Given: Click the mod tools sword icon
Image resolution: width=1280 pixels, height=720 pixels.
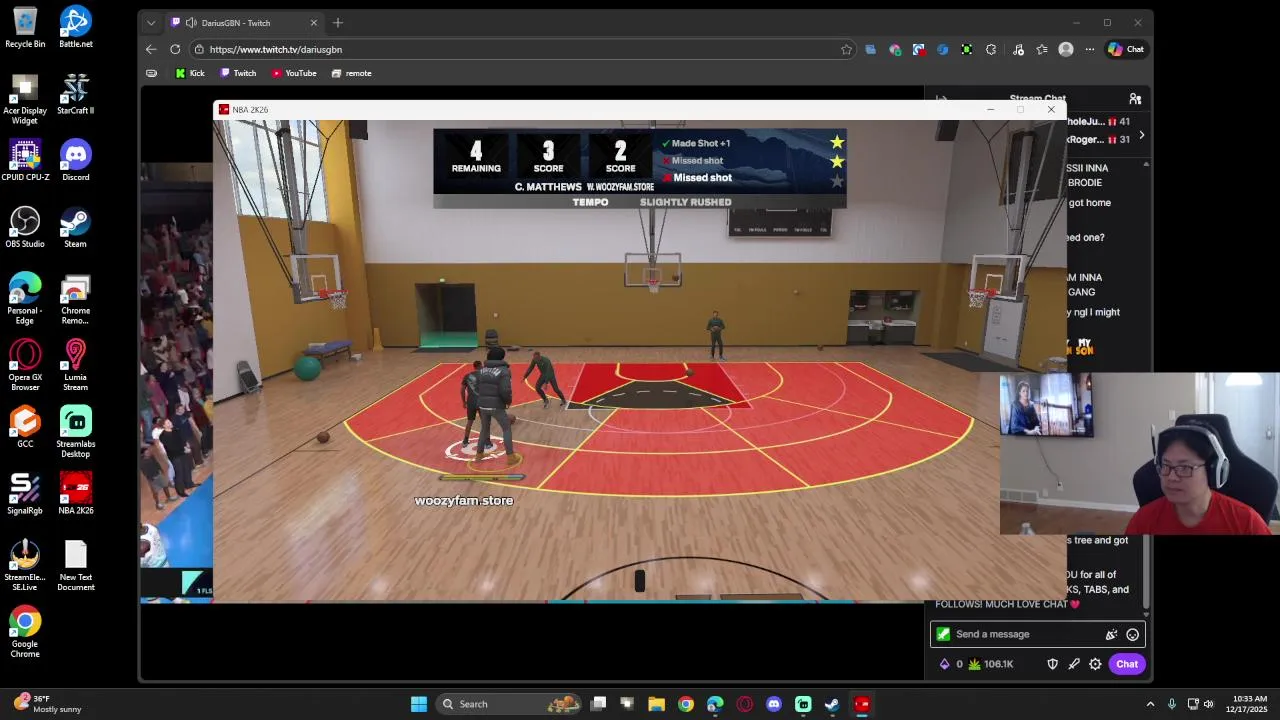Looking at the screenshot, I should point(1074,664).
